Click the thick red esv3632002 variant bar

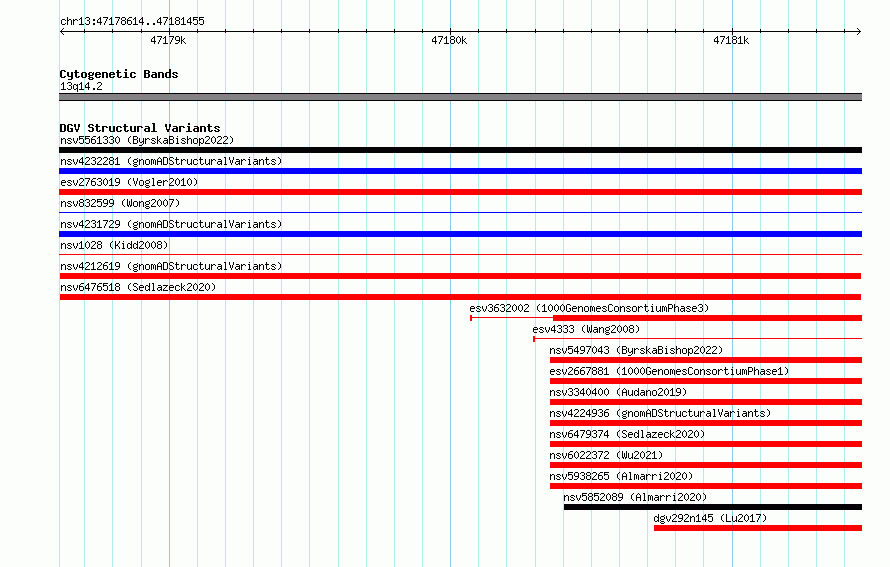(x=707, y=318)
